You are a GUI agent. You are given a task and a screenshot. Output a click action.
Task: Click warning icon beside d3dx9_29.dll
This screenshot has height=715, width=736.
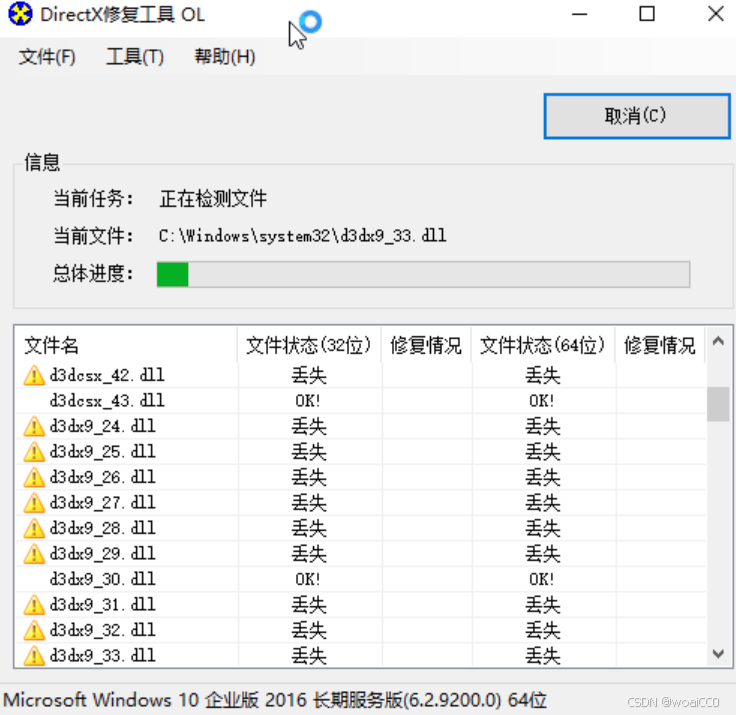[34, 554]
